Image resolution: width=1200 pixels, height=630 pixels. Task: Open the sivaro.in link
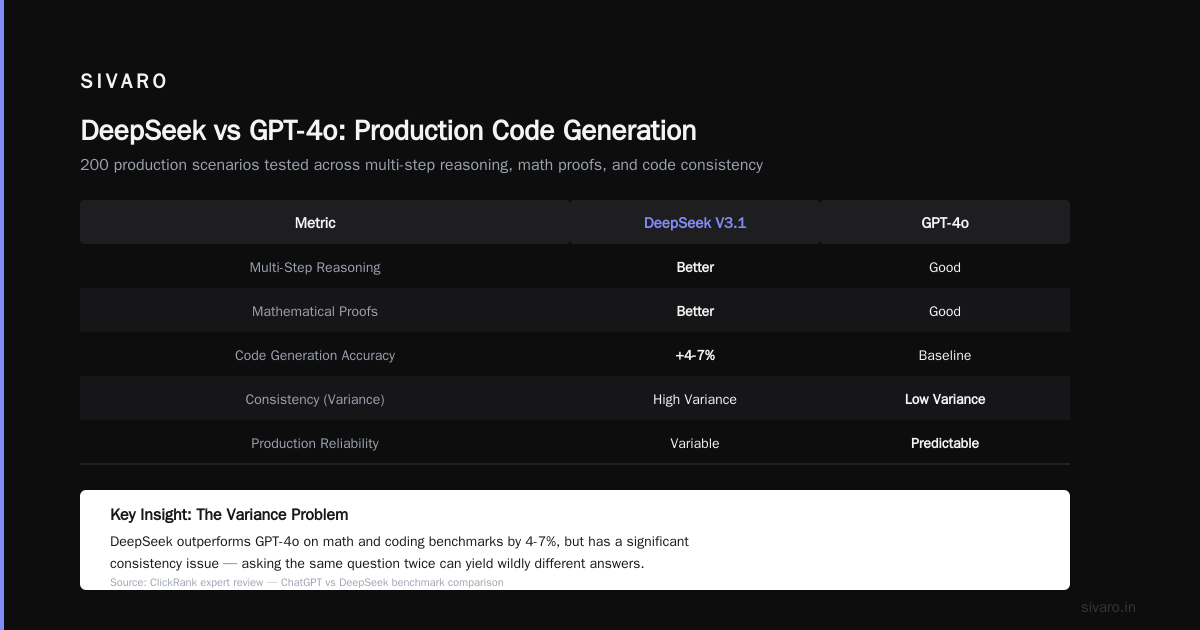(1108, 607)
